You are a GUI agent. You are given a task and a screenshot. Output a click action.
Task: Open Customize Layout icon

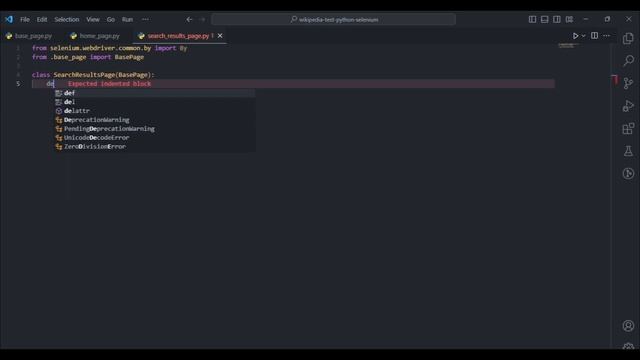point(569,19)
